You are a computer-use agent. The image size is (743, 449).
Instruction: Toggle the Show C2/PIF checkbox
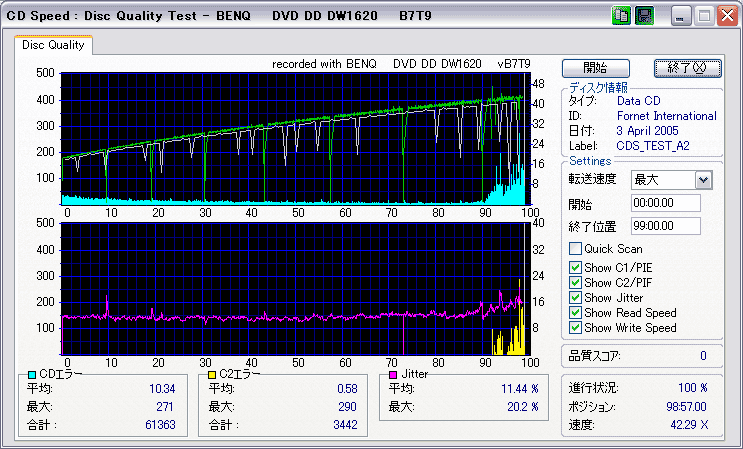[x=575, y=282]
